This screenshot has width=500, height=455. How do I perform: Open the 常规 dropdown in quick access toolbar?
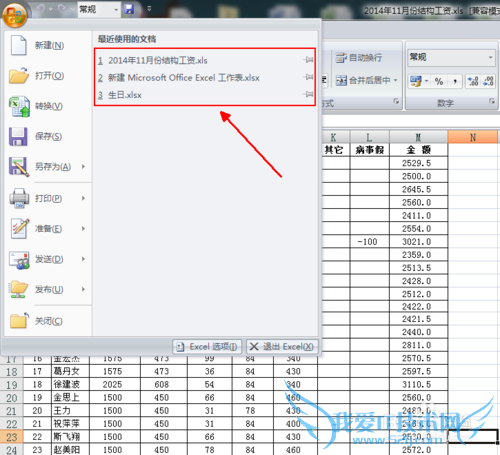116,9
